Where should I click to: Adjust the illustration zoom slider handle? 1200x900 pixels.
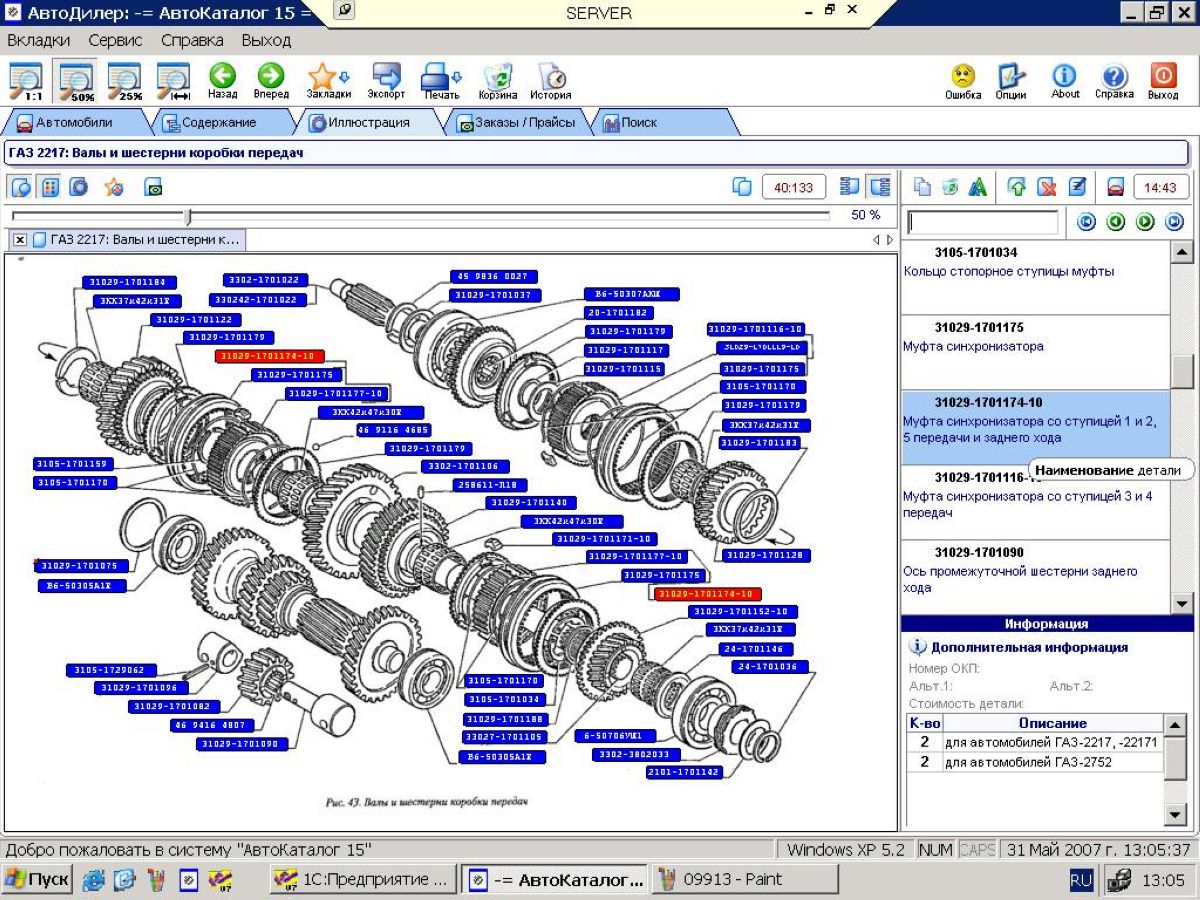187,216
